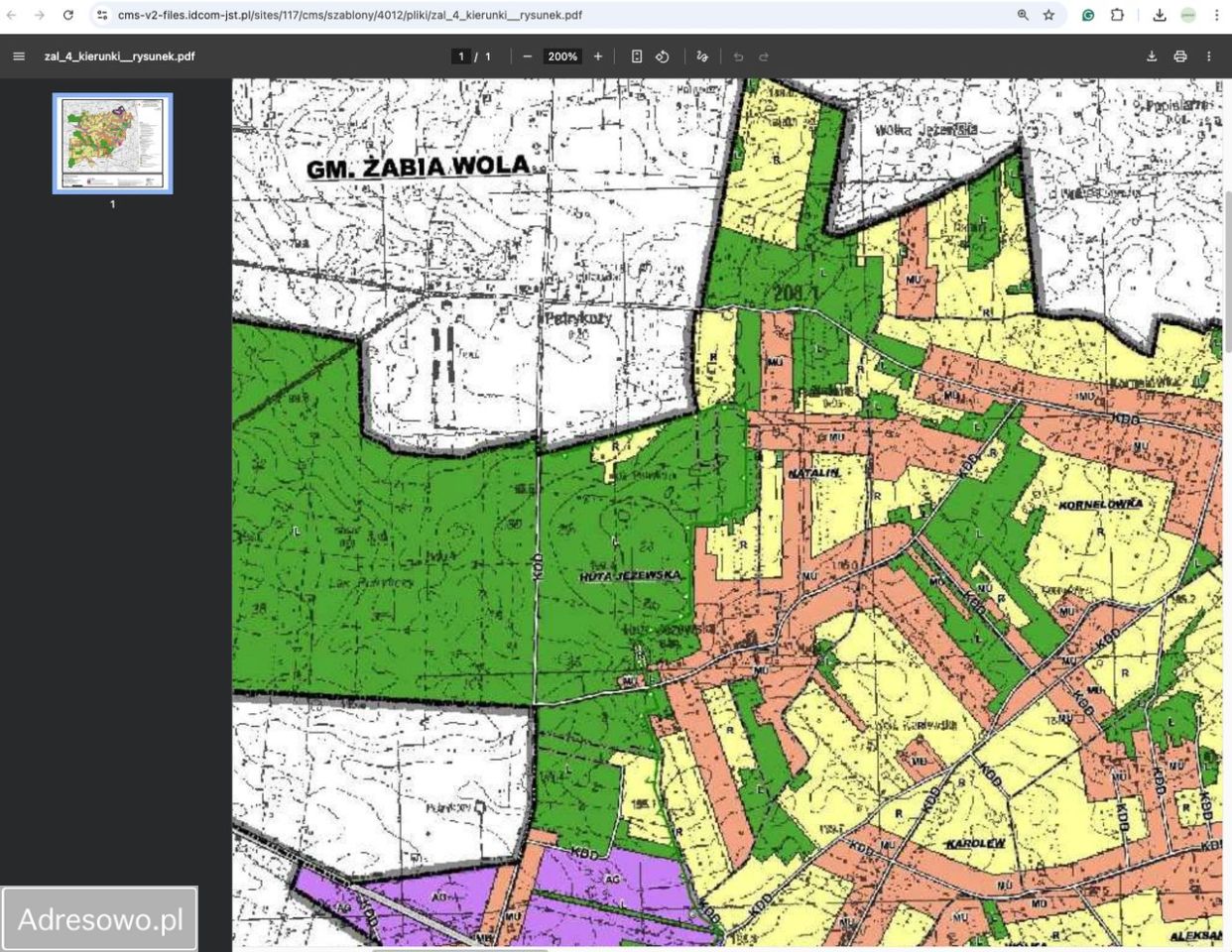
Task: Open the PDF viewer more actions menu
Action: pos(1209,57)
